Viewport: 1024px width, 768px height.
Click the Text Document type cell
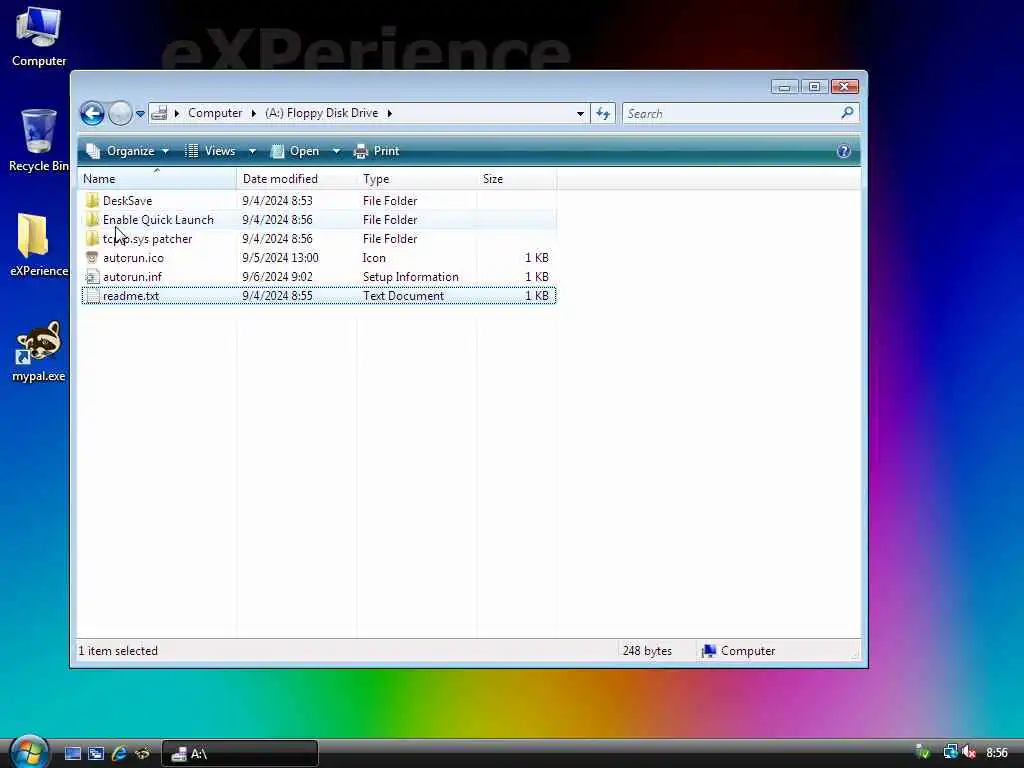404,296
